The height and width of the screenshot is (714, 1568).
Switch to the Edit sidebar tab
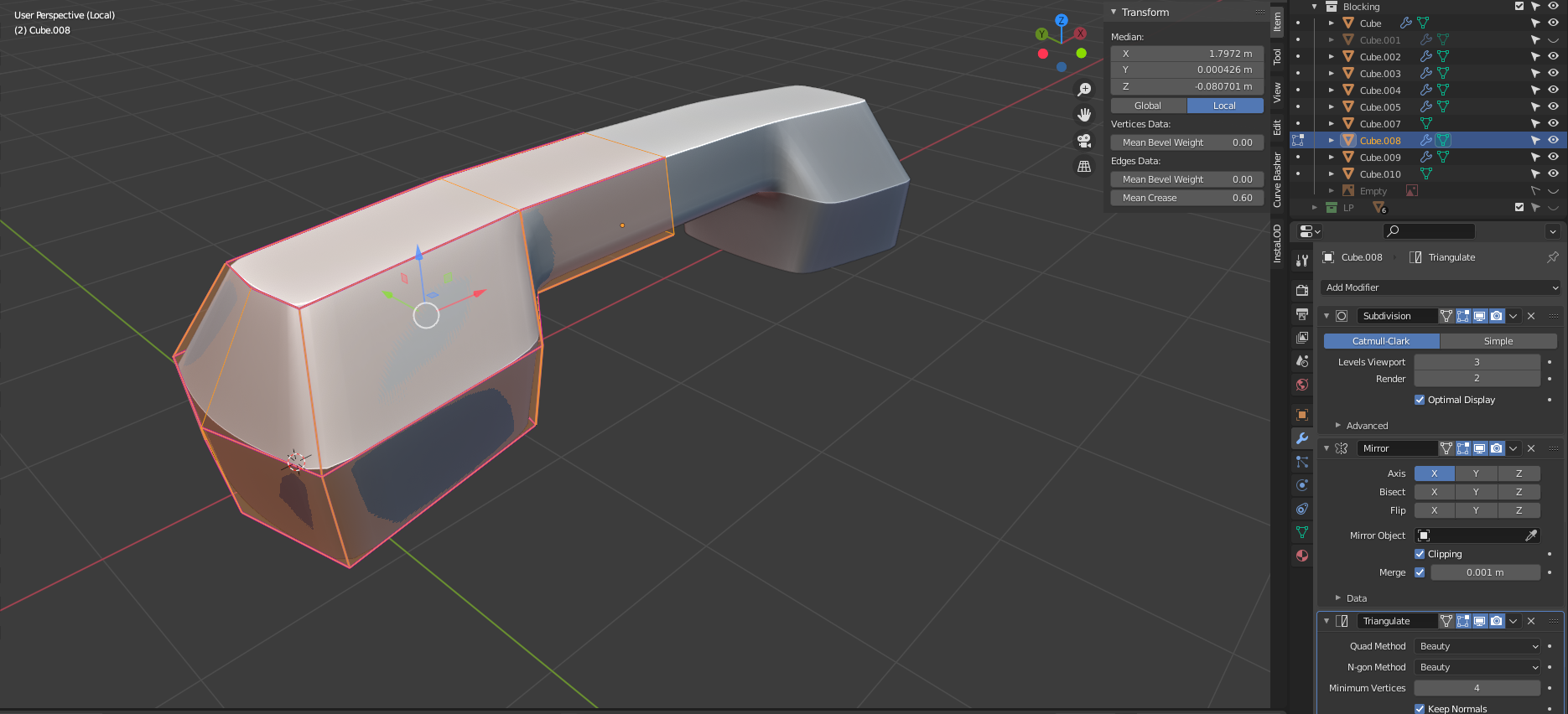coord(1277,127)
